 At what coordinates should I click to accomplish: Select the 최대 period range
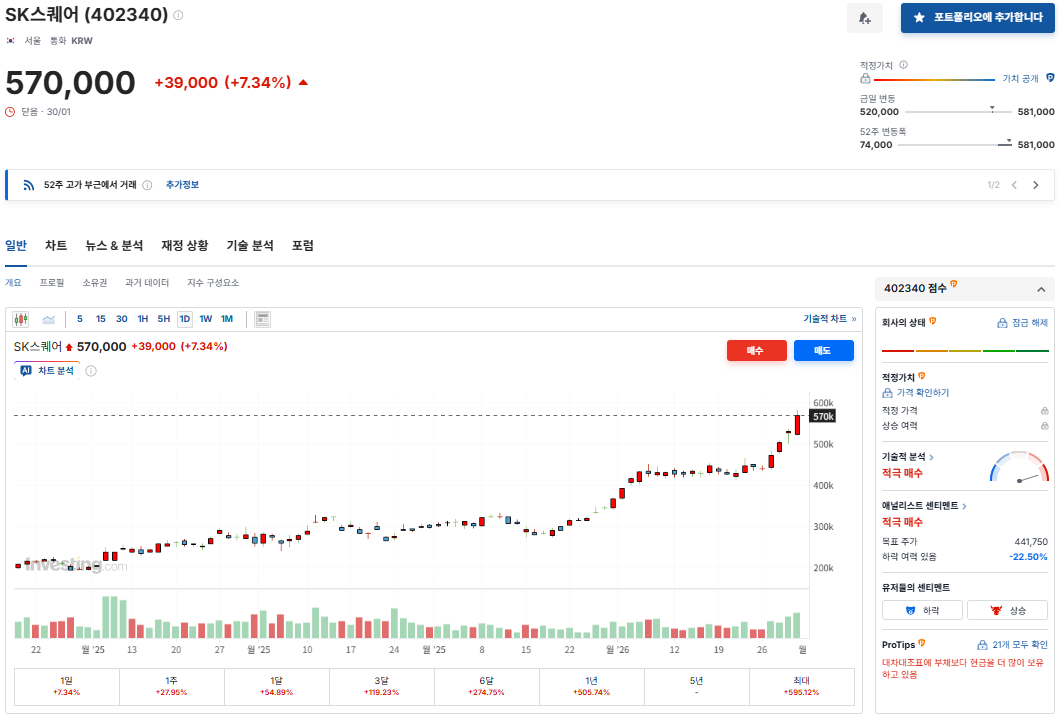pyautogui.click(x=802, y=686)
